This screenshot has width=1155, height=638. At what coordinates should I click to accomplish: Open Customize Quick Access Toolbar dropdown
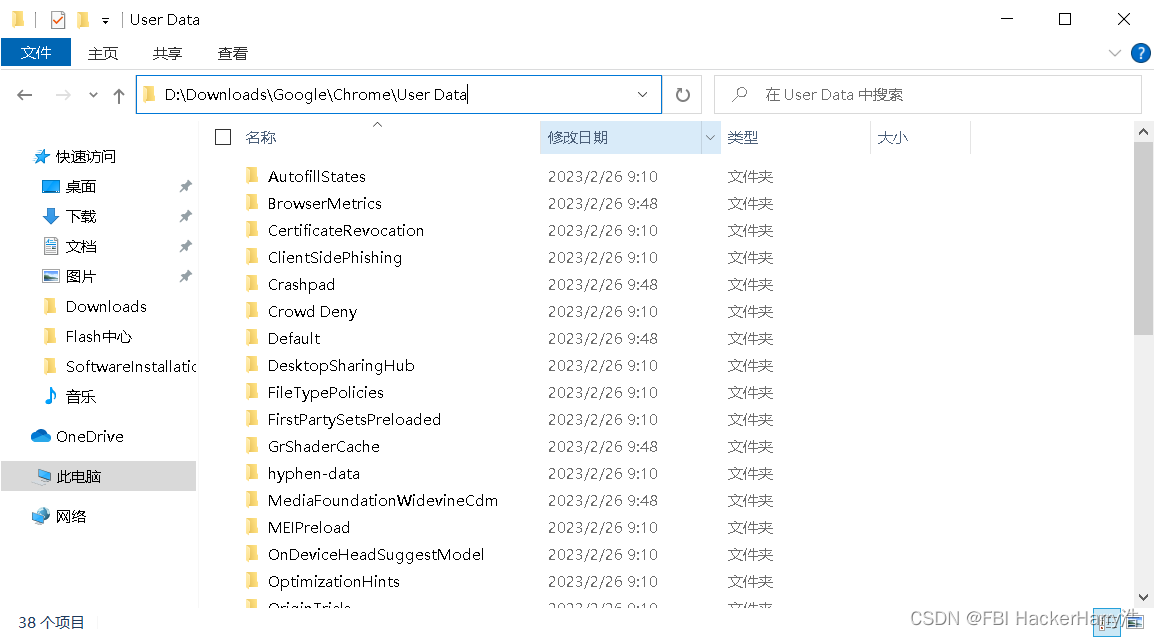tap(105, 21)
